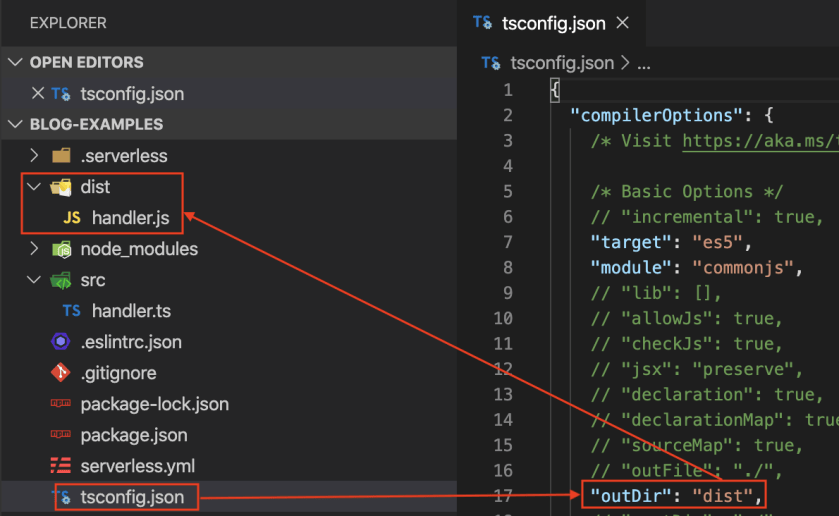The height and width of the screenshot is (516, 839).
Task: Expand the .serverless folder chevron
Action: pyautogui.click(x=34, y=155)
